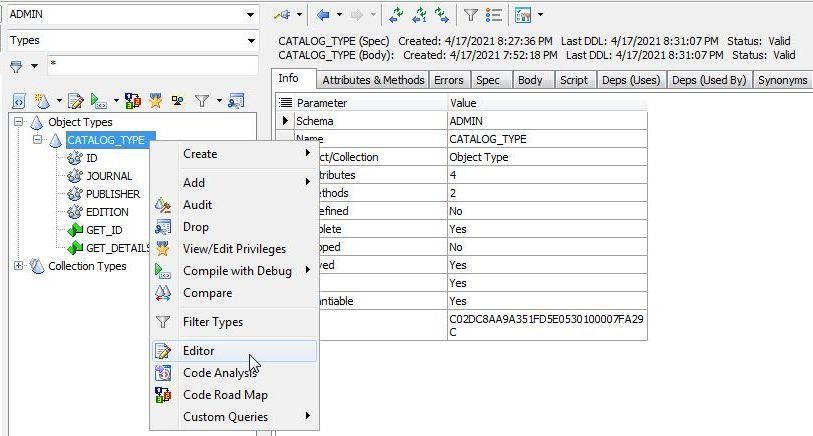Click the object name filter text field
813x436 pixels.
pos(150,65)
